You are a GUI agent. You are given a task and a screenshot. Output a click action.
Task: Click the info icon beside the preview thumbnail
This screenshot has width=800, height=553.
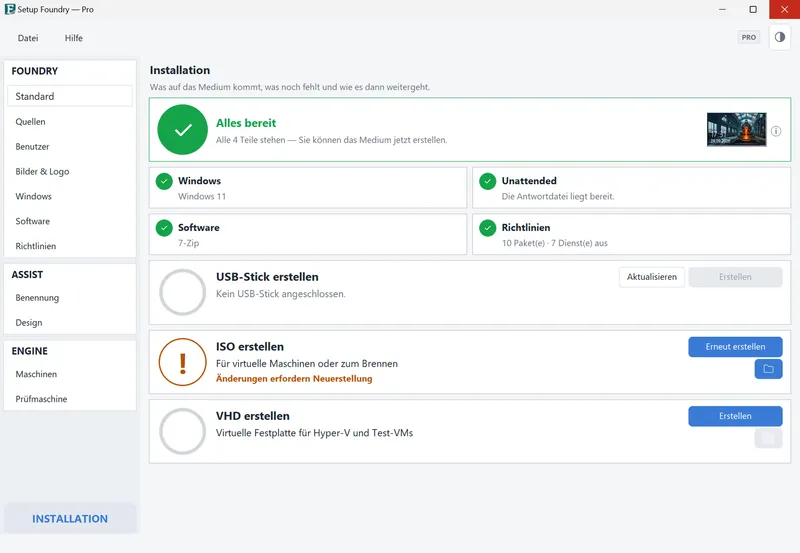coord(776,131)
